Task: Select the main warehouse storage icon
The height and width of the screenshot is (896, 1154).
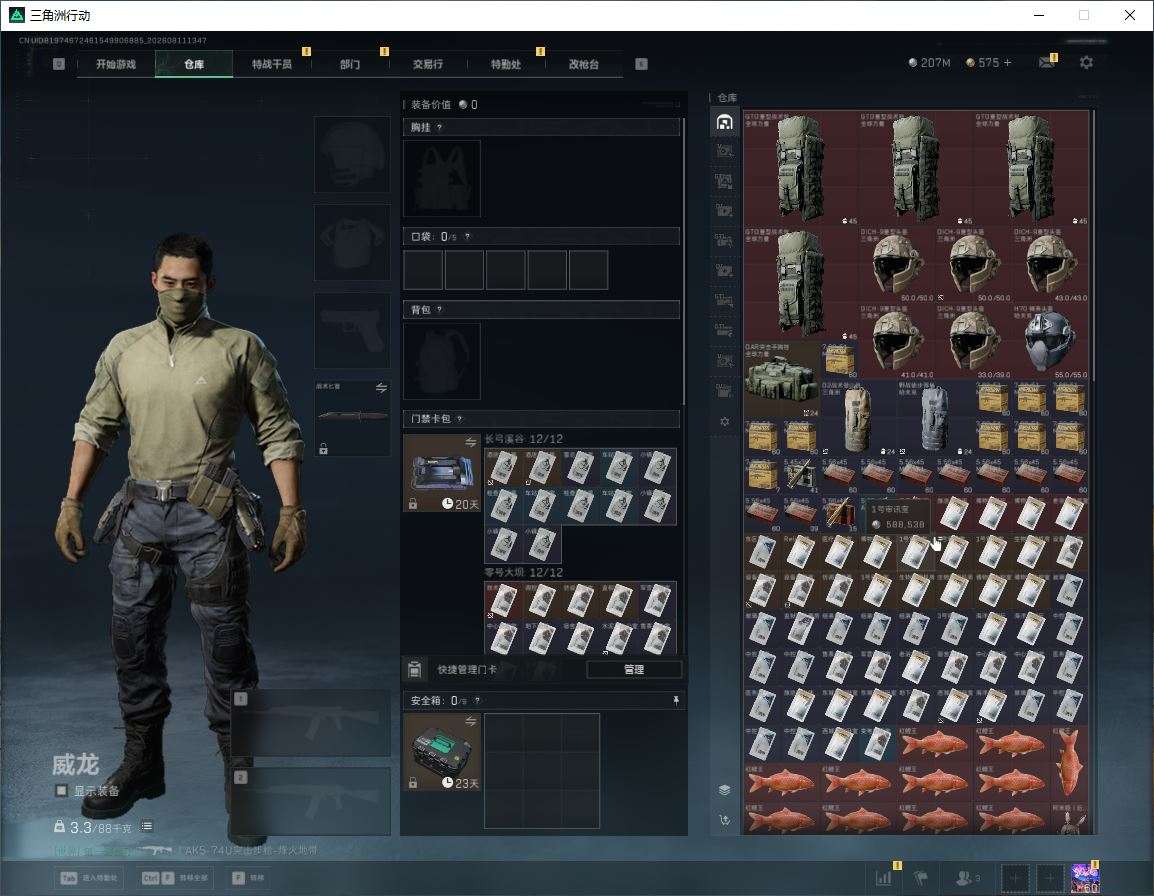Action: 724,122
